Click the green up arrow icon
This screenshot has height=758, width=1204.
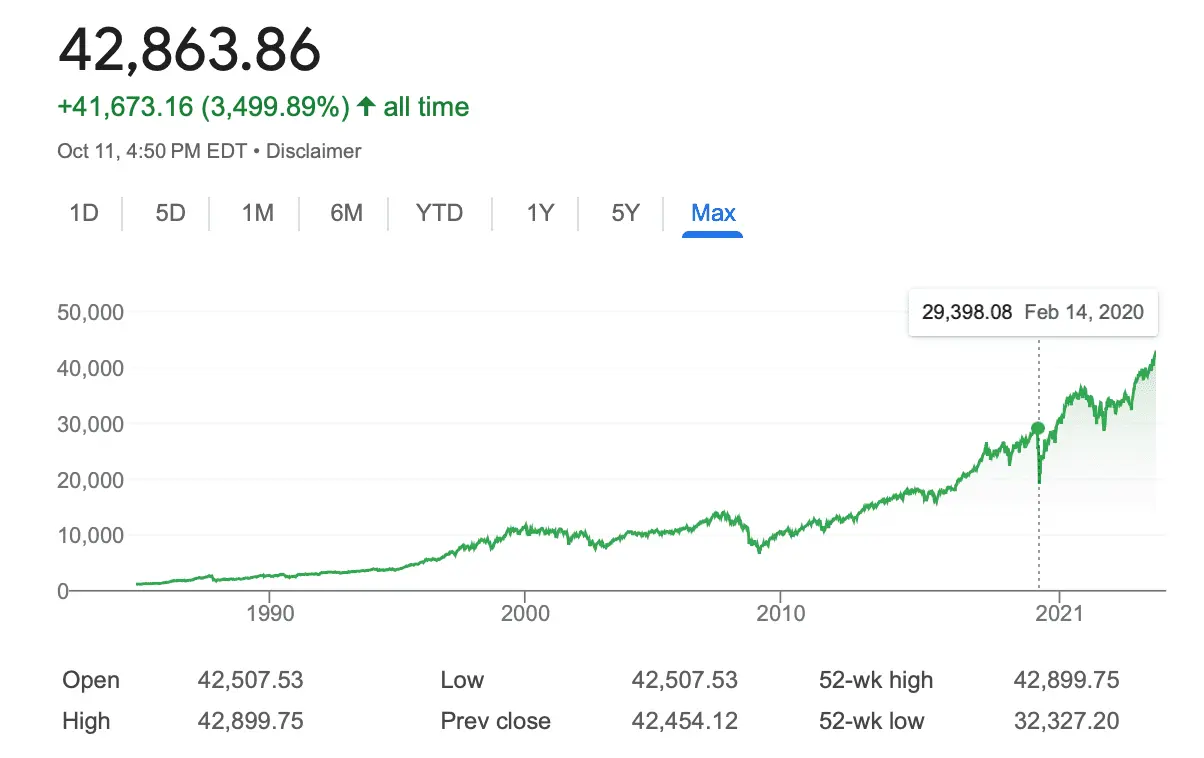point(366,107)
